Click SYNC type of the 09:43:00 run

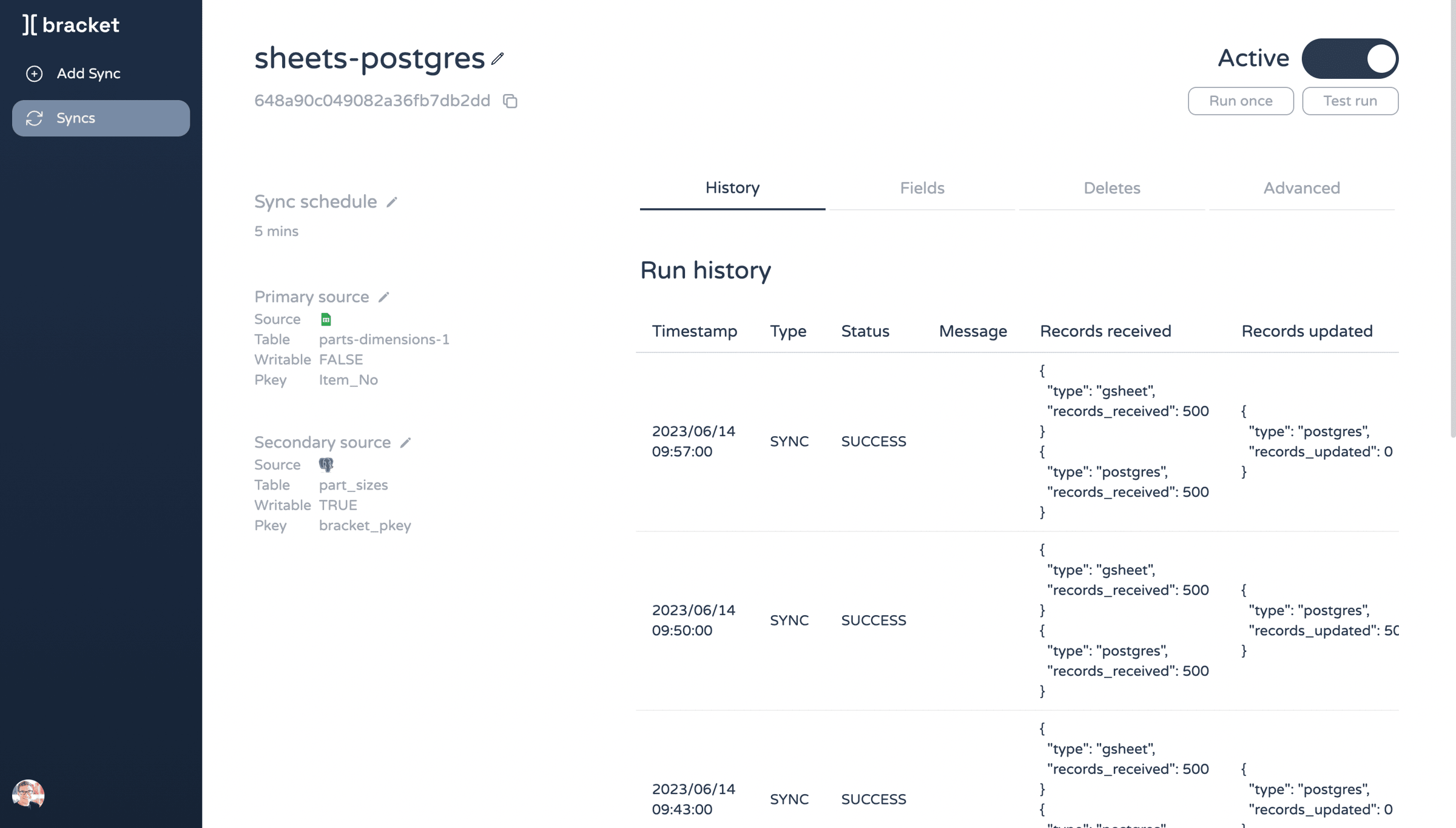789,799
